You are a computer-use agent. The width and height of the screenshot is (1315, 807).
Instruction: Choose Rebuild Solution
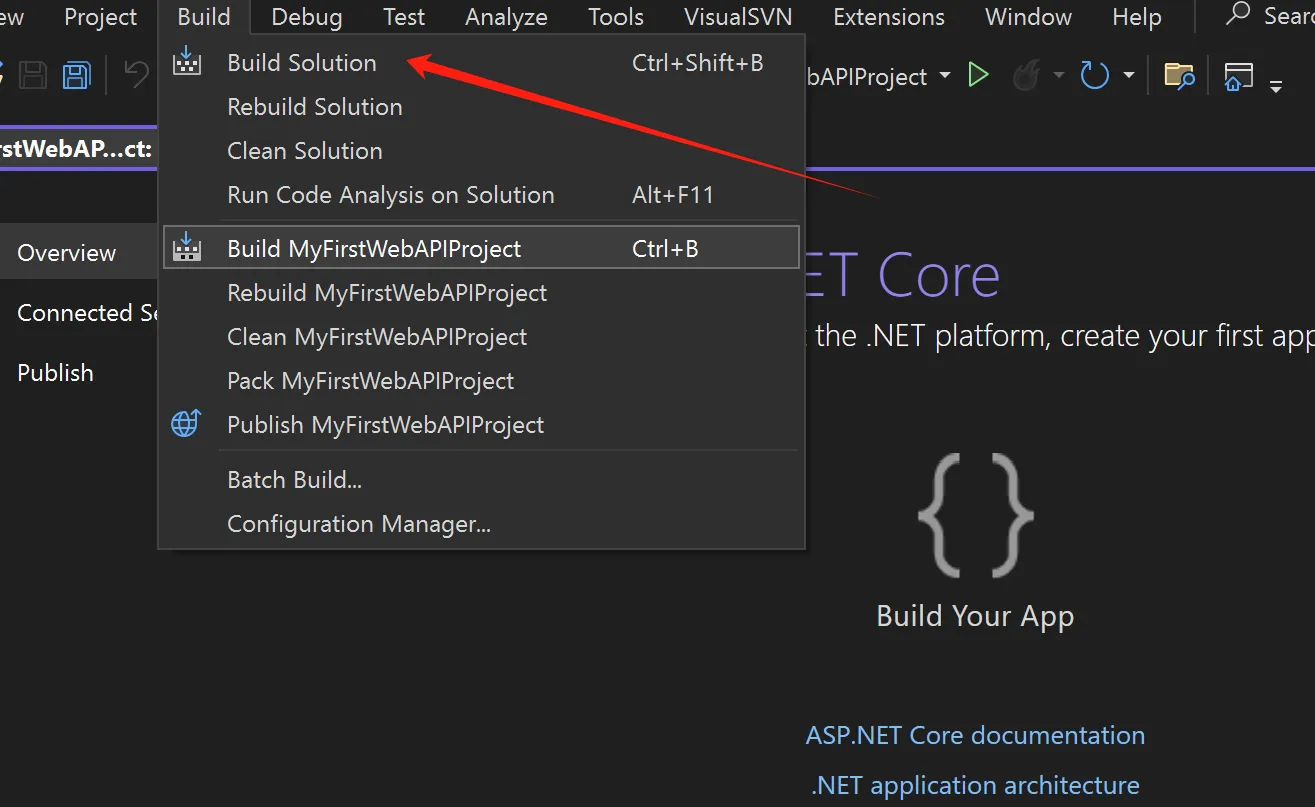pyautogui.click(x=481, y=106)
